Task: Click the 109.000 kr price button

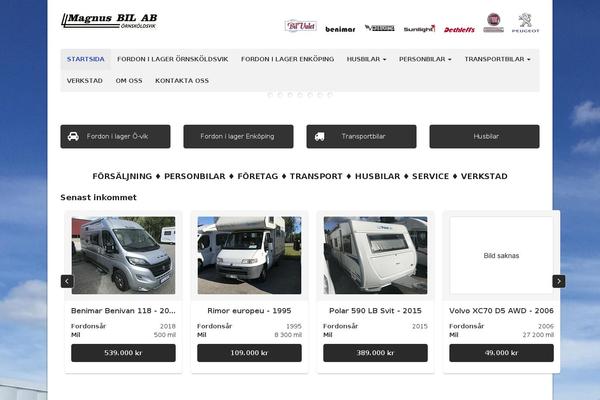Action: pos(249,353)
